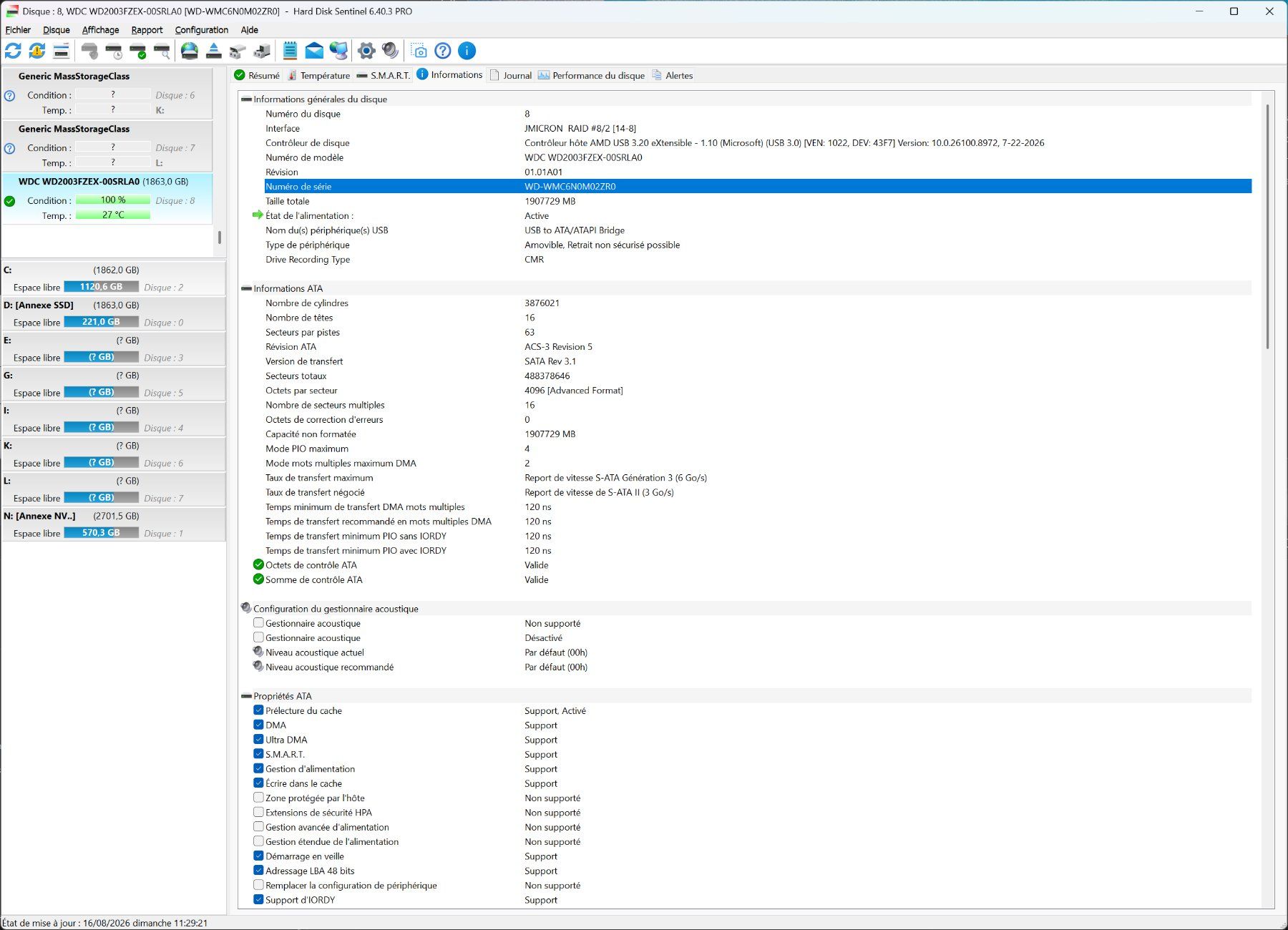Click the 'USB to ATA/ATAPI Bridge' value
The image size is (1288, 930).
tap(575, 230)
